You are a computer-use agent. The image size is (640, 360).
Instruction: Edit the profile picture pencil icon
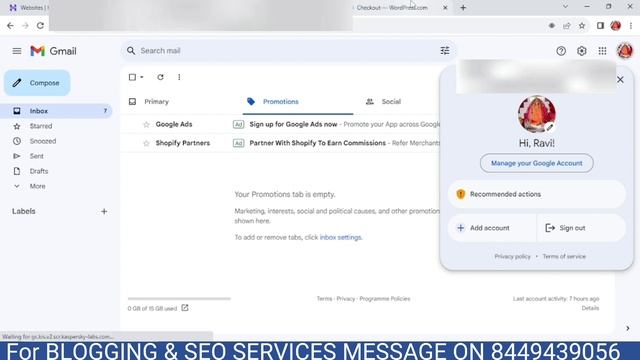point(550,127)
